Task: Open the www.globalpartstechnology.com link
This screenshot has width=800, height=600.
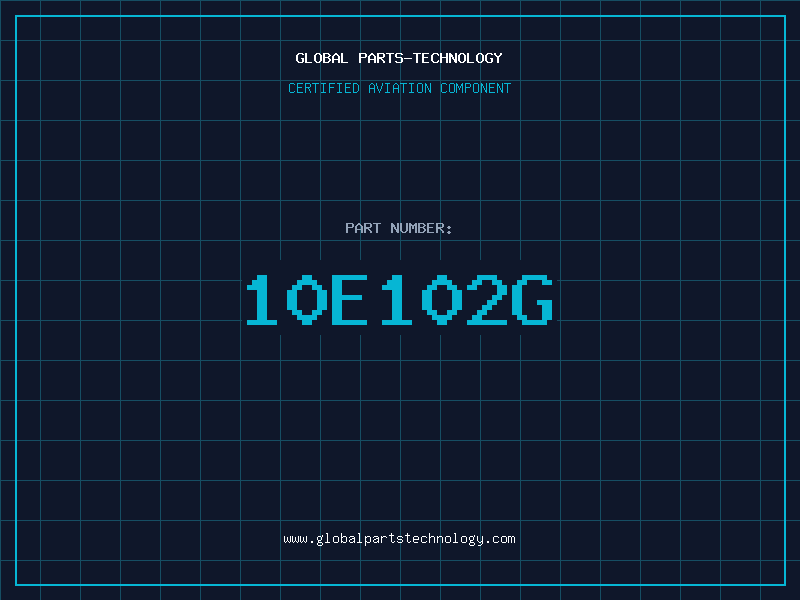Action: (399, 539)
